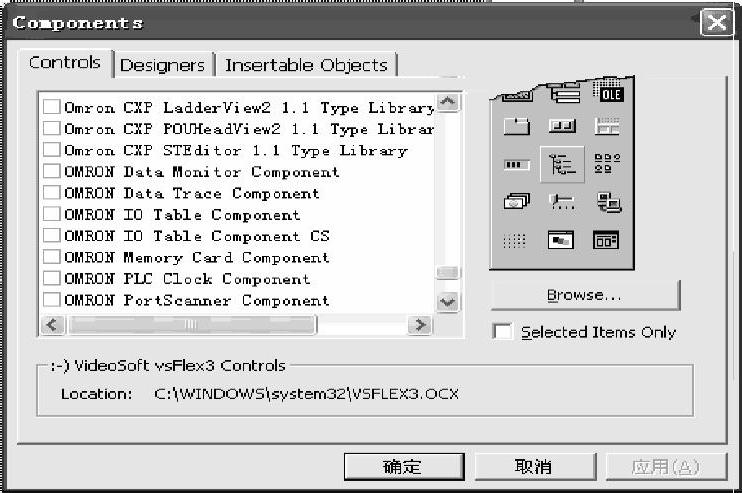The height and width of the screenshot is (493, 742).
Task: Check Omron CXP POUHeadView2 1.1 Type Library
Action: 52,128
